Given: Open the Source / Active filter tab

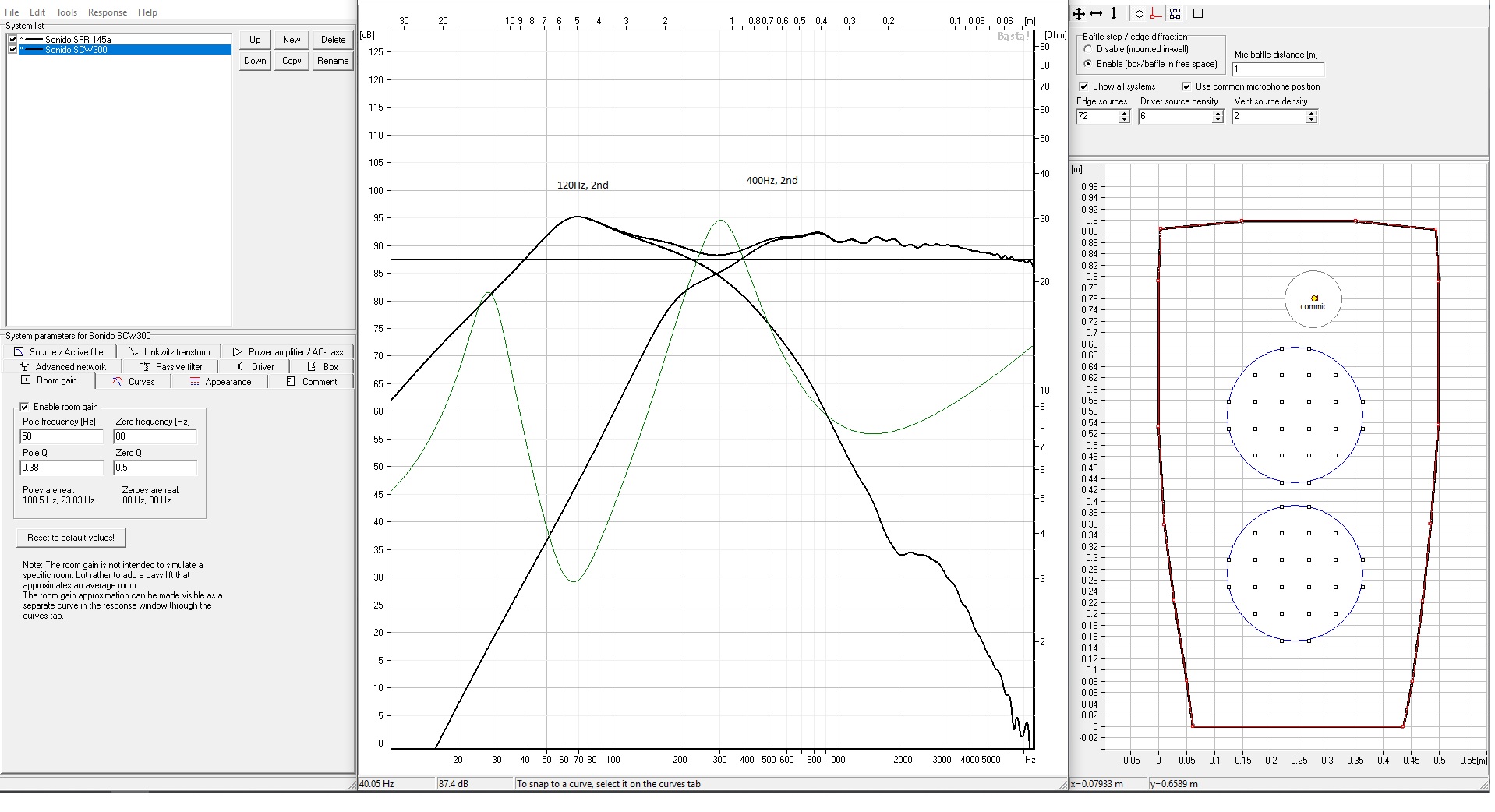Looking at the screenshot, I should tap(61, 351).
